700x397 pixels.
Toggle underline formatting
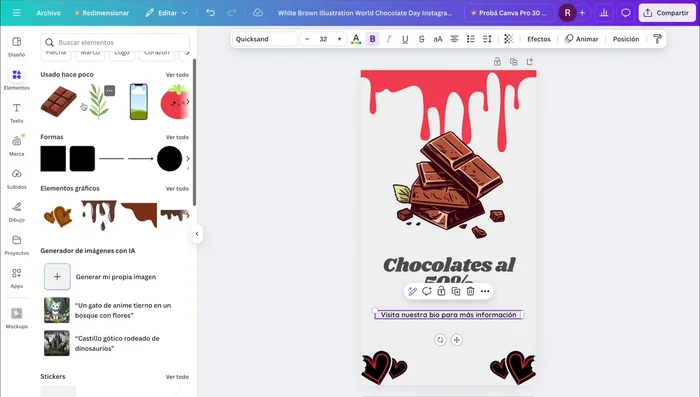click(x=405, y=39)
